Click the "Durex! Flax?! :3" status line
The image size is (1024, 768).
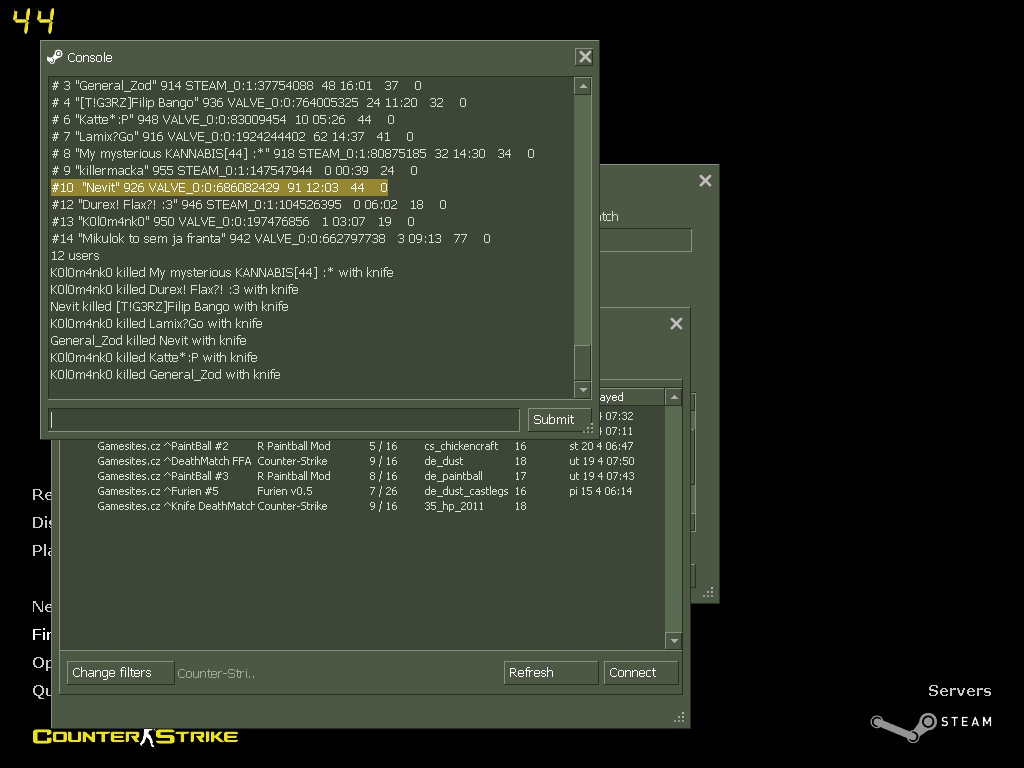coord(249,204)
